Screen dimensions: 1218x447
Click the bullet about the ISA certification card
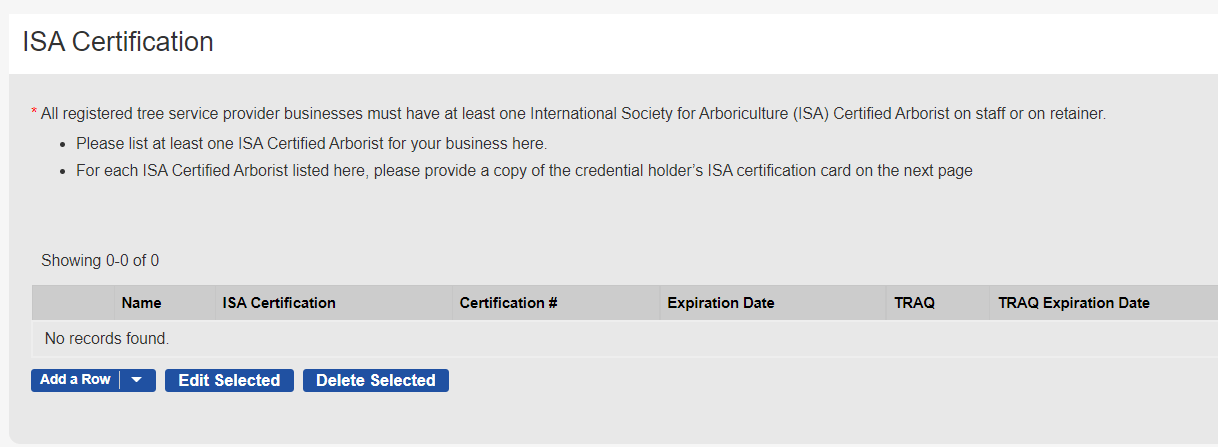point(524,171)
